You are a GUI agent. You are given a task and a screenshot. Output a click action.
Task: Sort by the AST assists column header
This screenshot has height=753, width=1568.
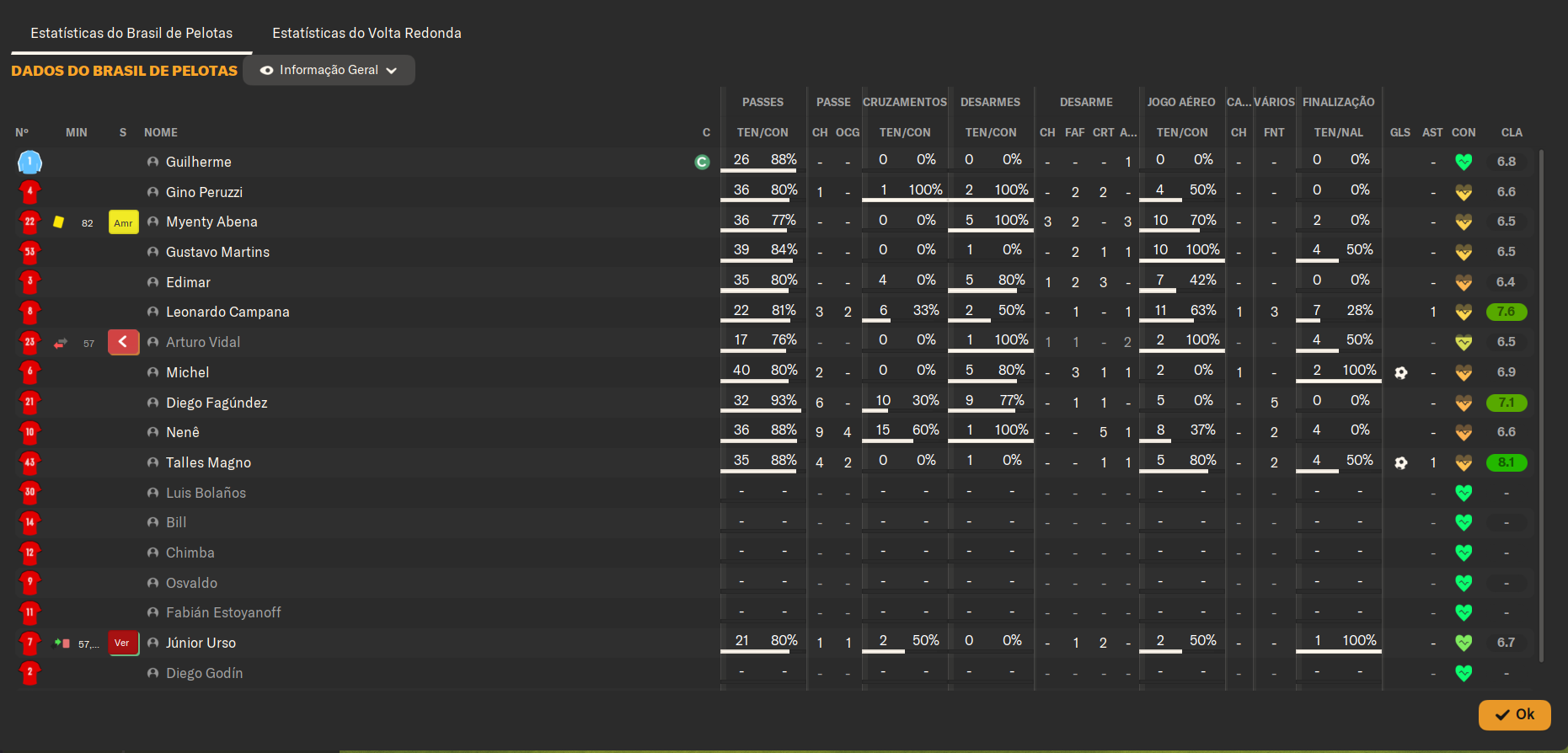pos(1432,132)
